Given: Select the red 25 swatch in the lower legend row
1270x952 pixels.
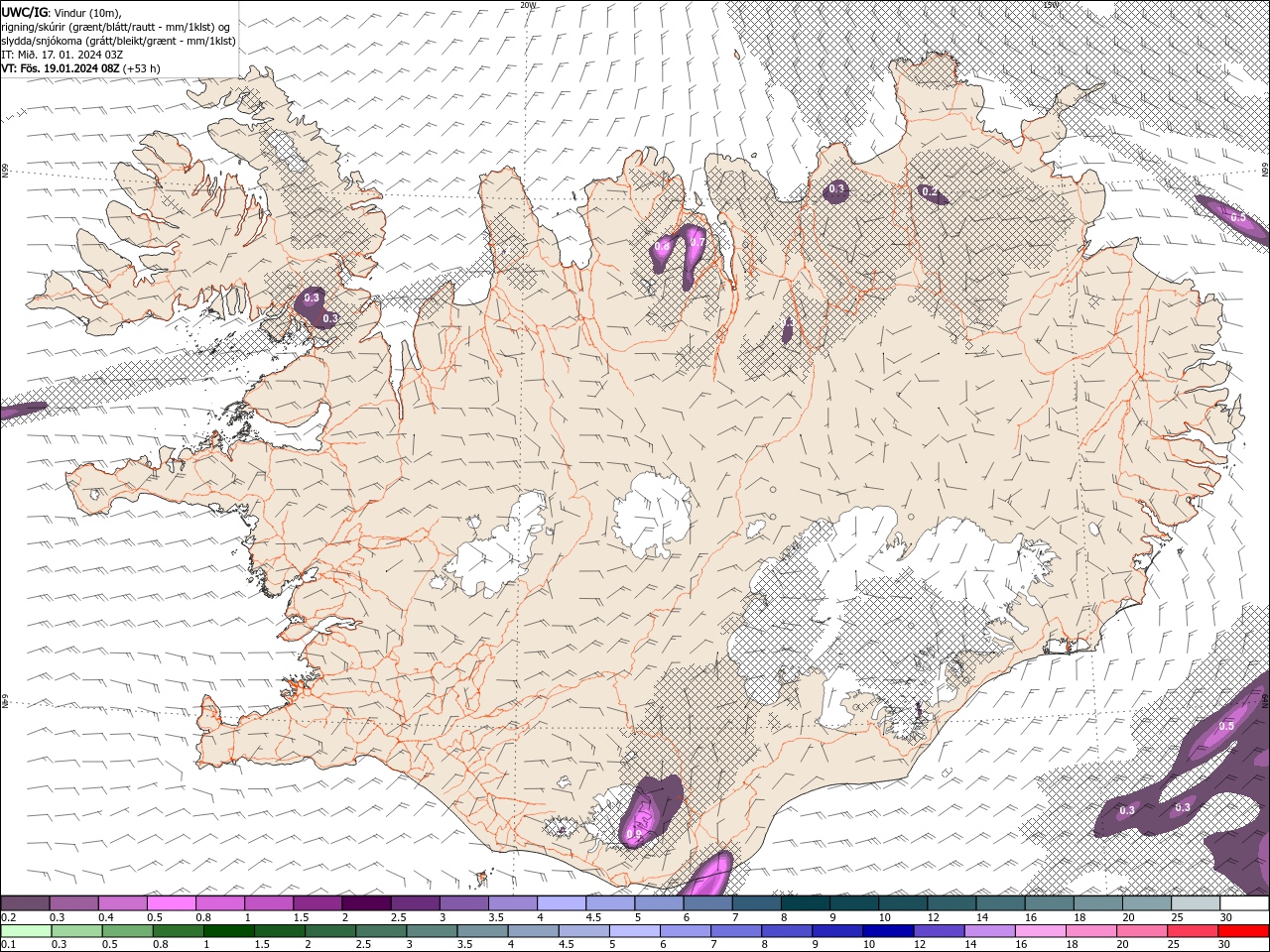Looking at the screenshot, I should coord(1194,931).
